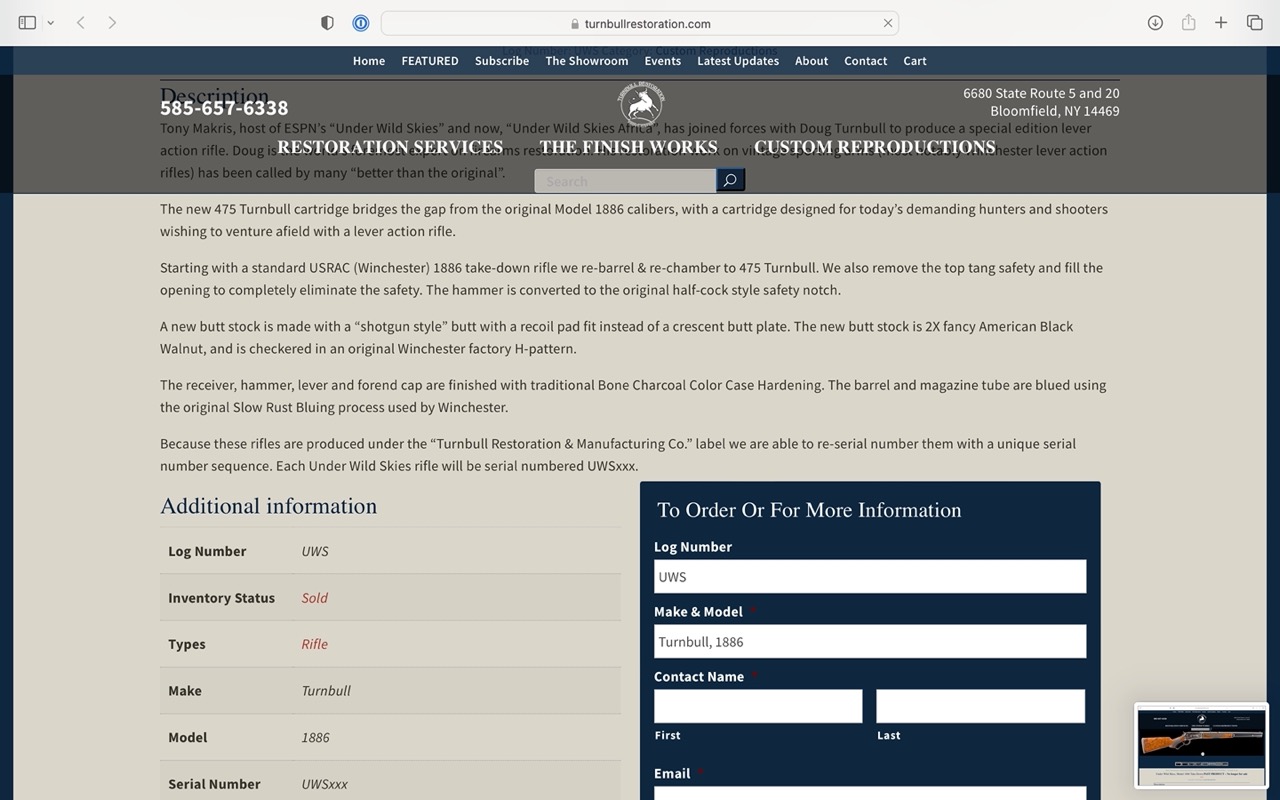Image resolution: width=1280 pixels, height=800 pixels.
Task: Select the Additional information heading
Action: [269, 506]
